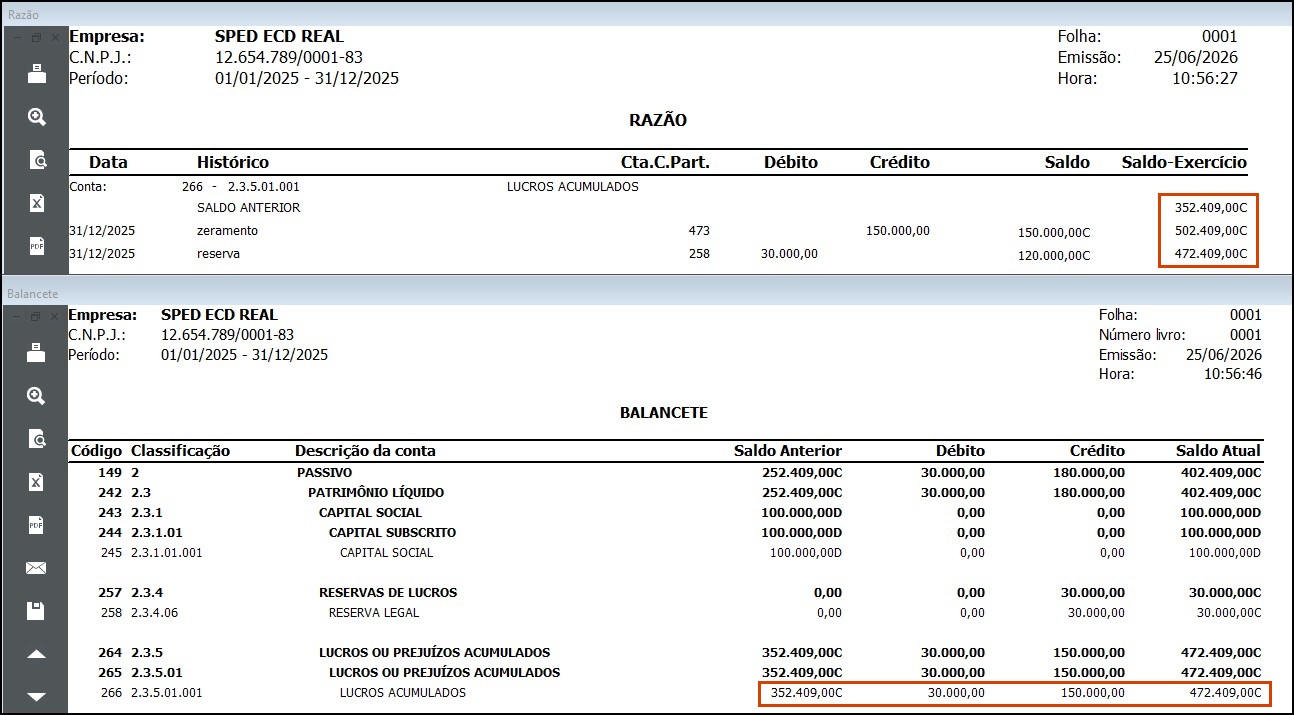Export the Razão report to PDF
The height and width of the screenshot is (715, 1294).
coord(37,246)
